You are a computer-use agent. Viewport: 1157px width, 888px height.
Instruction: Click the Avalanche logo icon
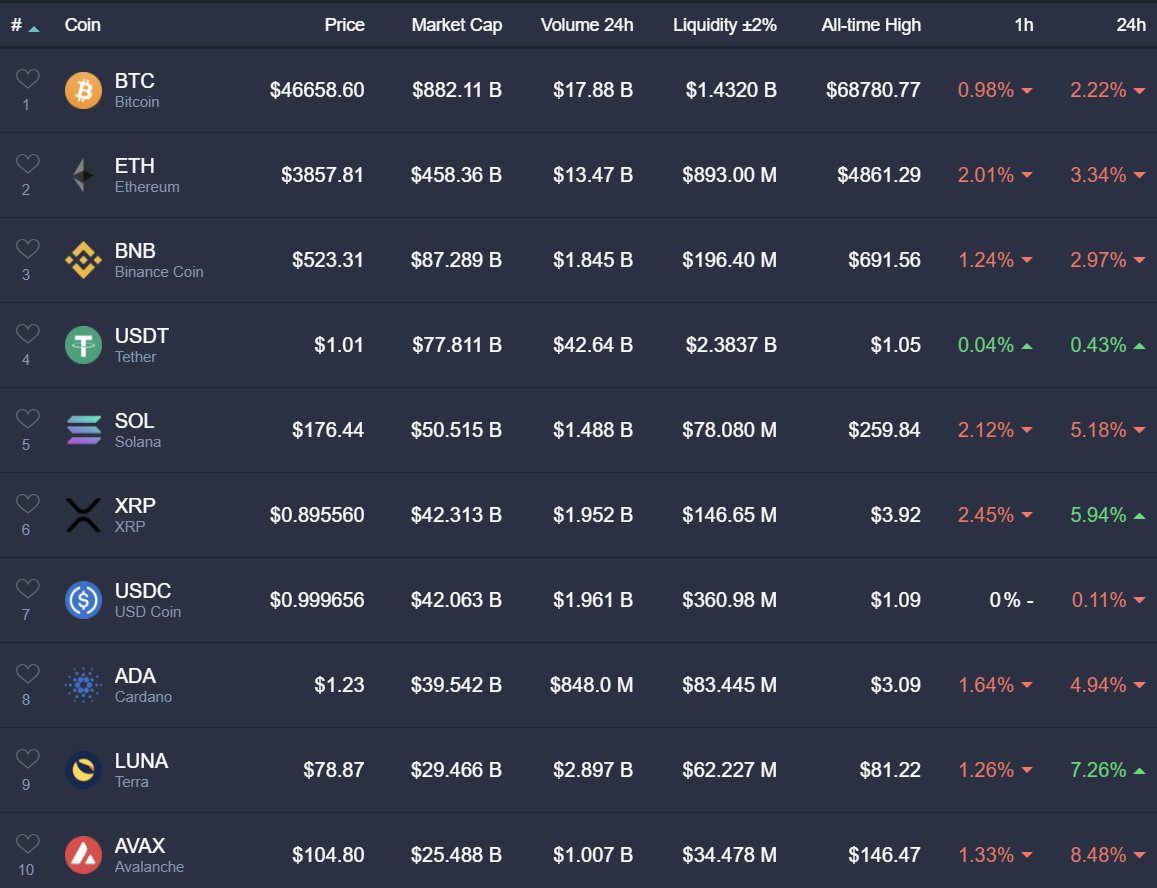click(x=83, y=854)
